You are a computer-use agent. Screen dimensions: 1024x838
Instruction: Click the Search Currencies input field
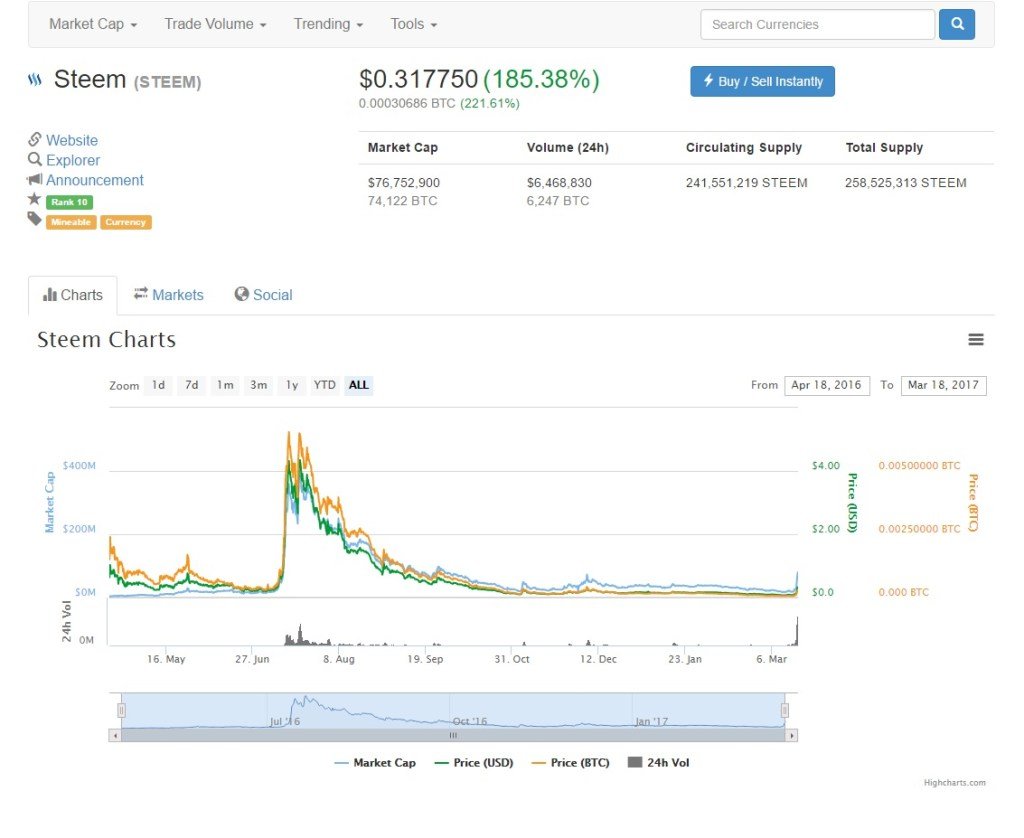click(x=818, y=24)
